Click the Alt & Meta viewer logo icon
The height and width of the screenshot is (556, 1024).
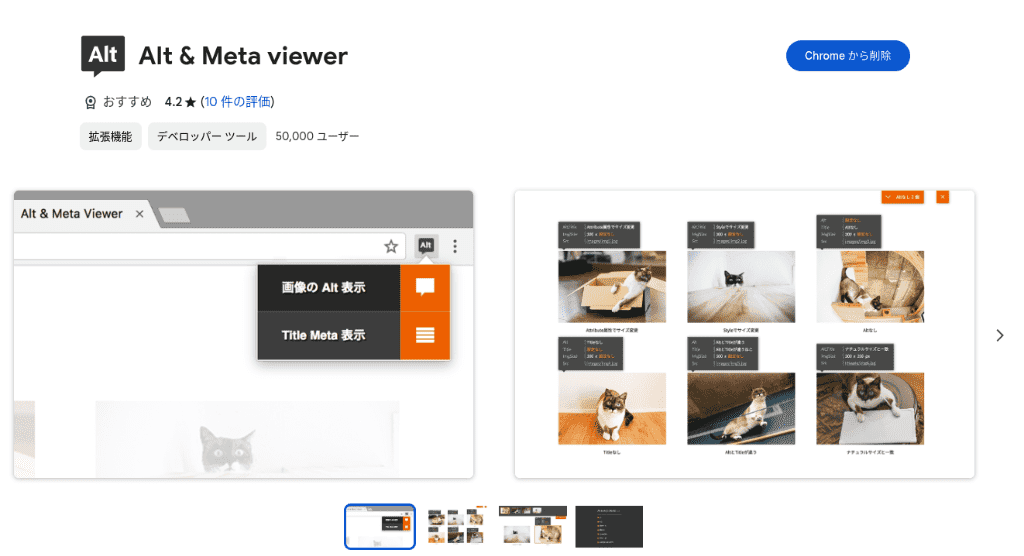pyautogui.click(x=103, y=56)
